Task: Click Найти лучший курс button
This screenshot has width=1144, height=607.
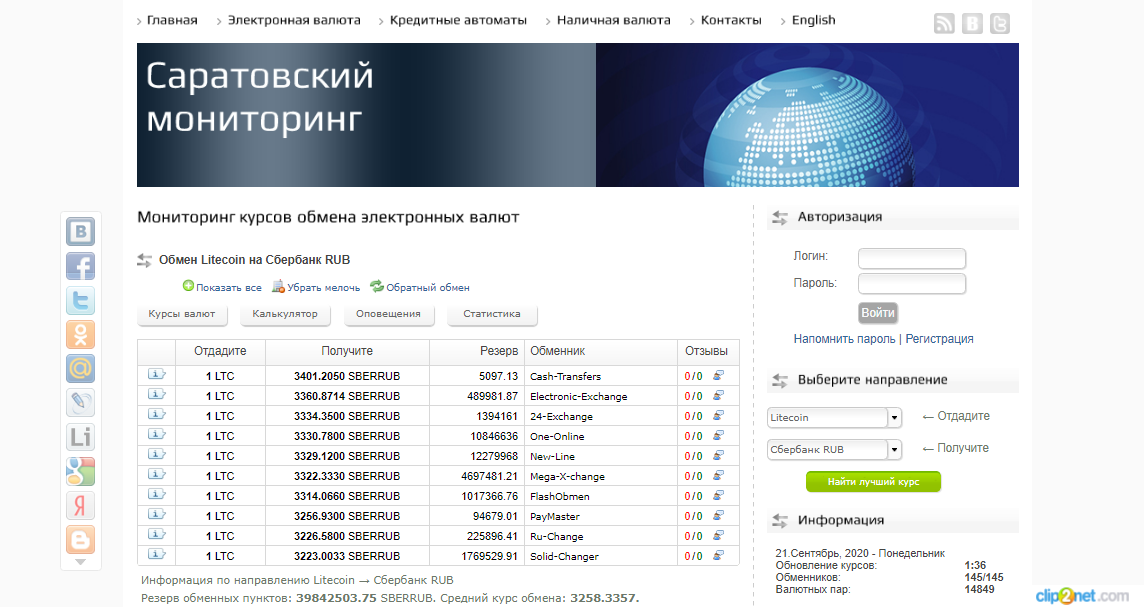Action: point(873,482)
